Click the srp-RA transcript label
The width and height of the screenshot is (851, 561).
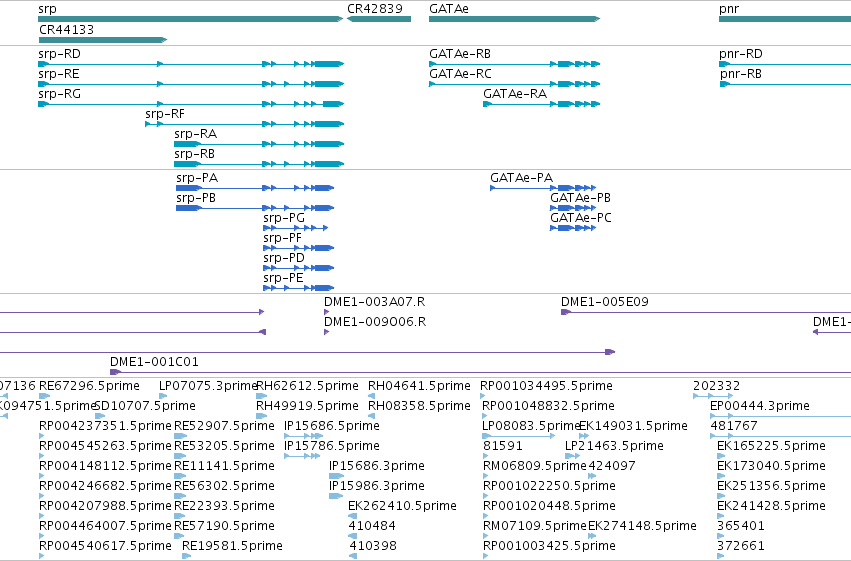[195, 134]
